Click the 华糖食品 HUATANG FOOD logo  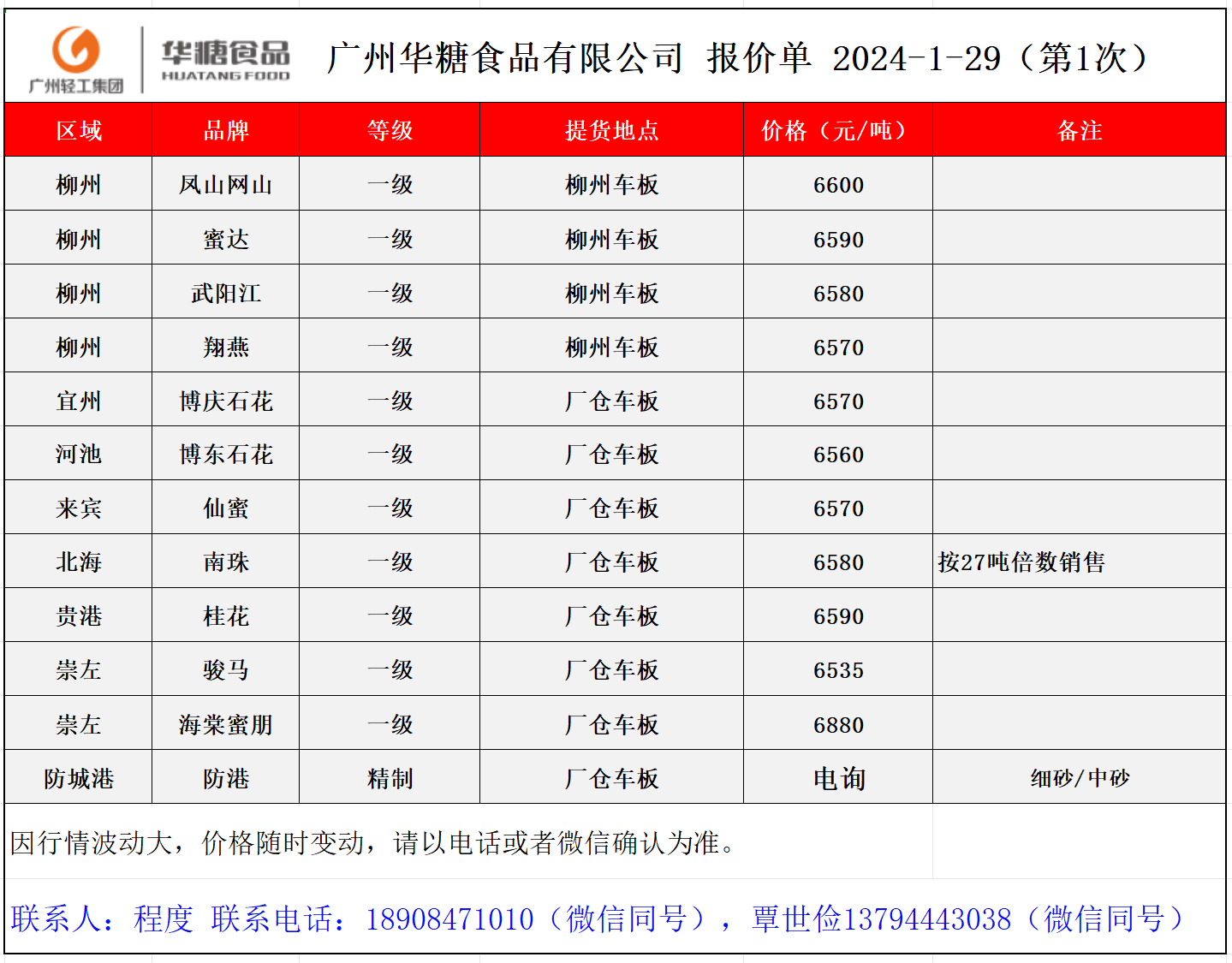(226, 60)
